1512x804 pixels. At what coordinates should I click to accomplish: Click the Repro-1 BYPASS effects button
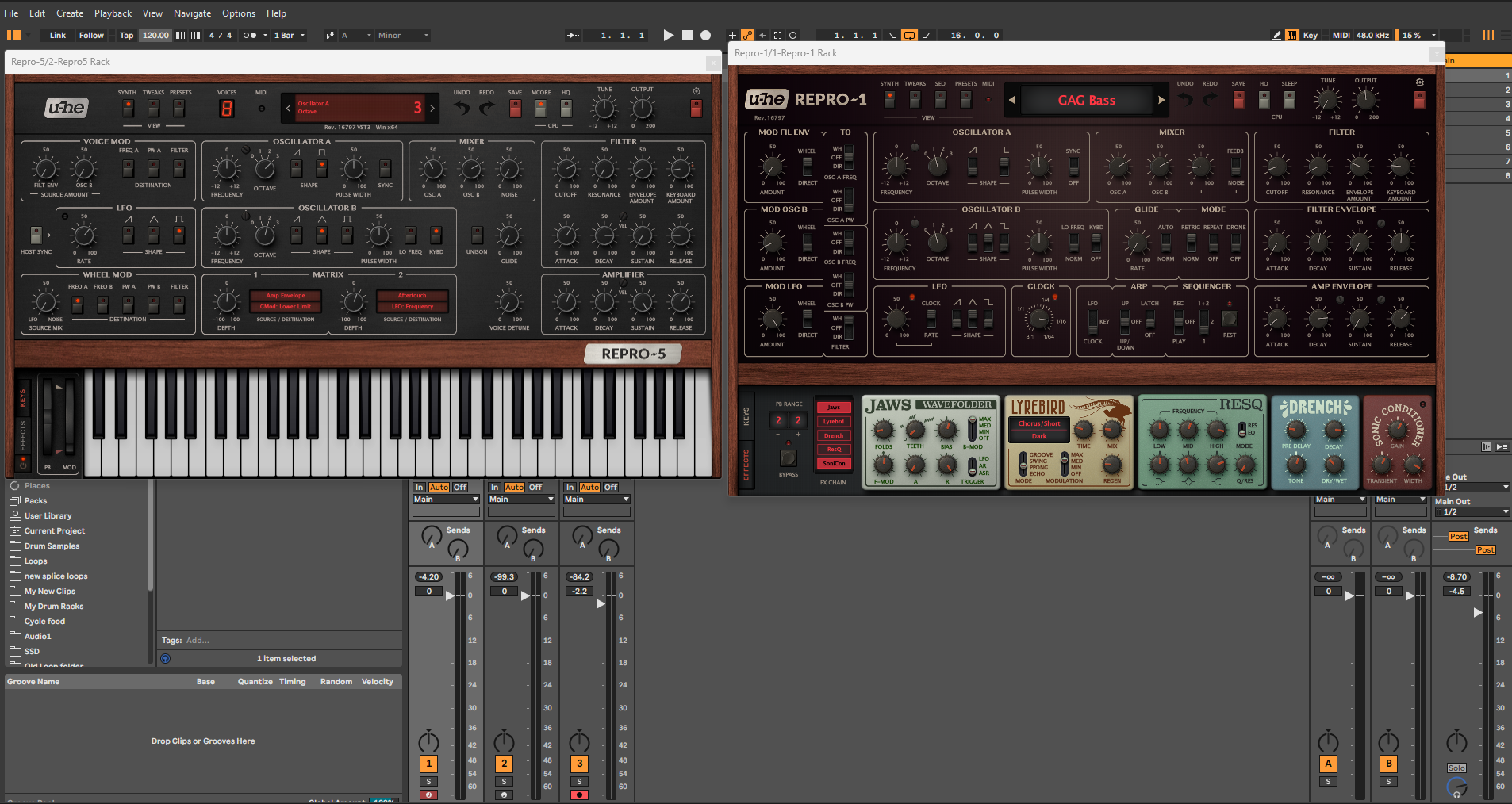789,458
